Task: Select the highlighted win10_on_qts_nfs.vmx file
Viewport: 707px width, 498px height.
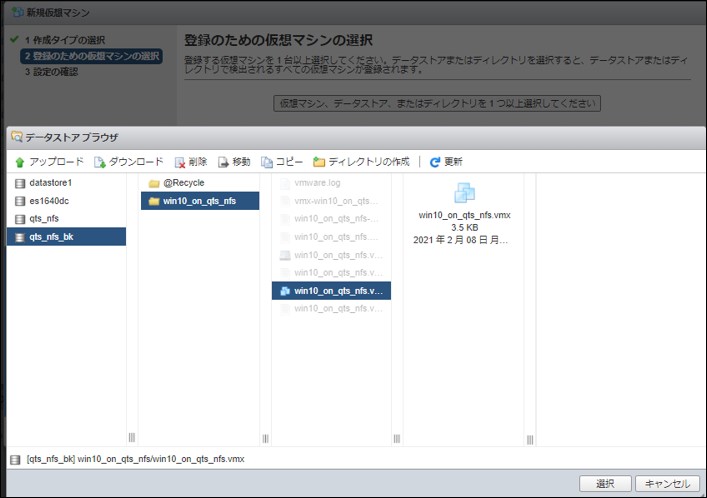Action: point(331,291)
